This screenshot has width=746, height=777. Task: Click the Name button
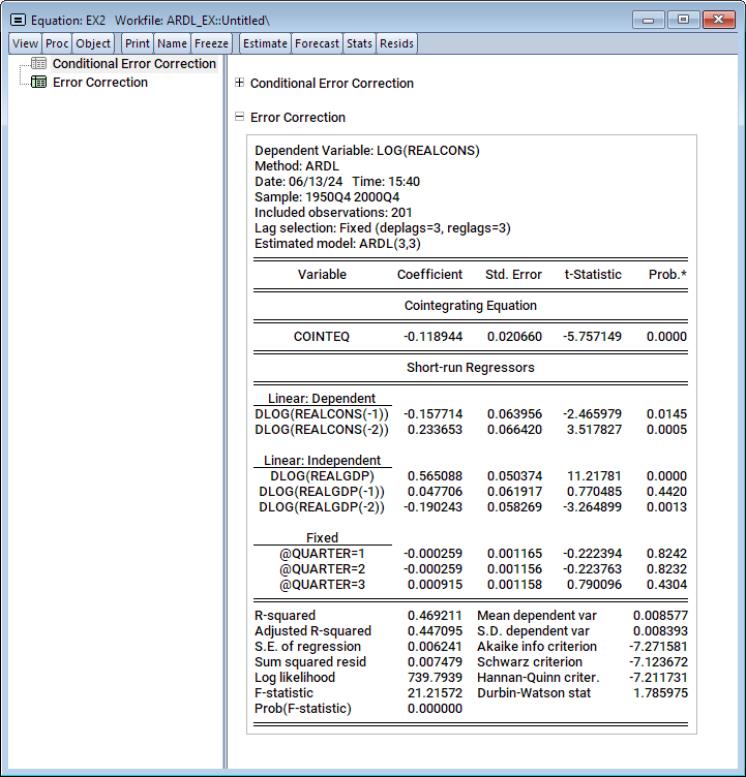(x=174, y=43)
